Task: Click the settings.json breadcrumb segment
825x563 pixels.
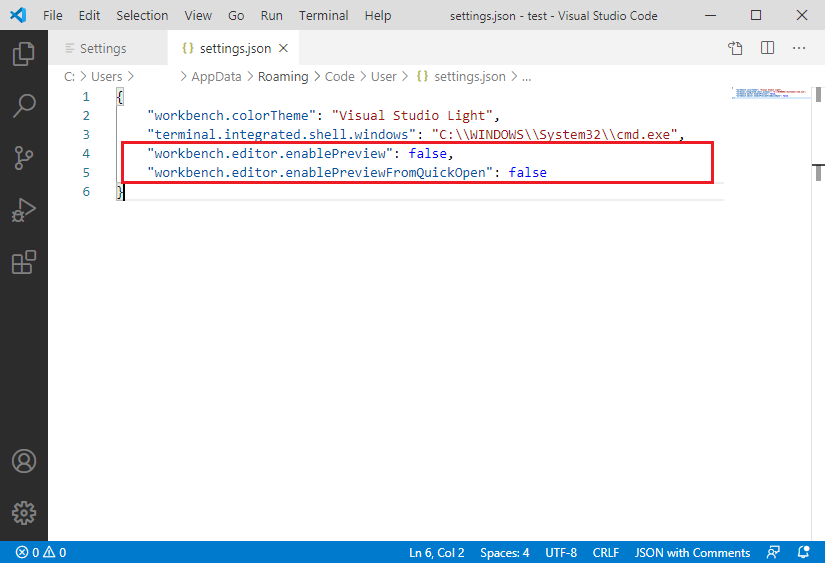Action: pyautogui.click(x=461, y=77)
